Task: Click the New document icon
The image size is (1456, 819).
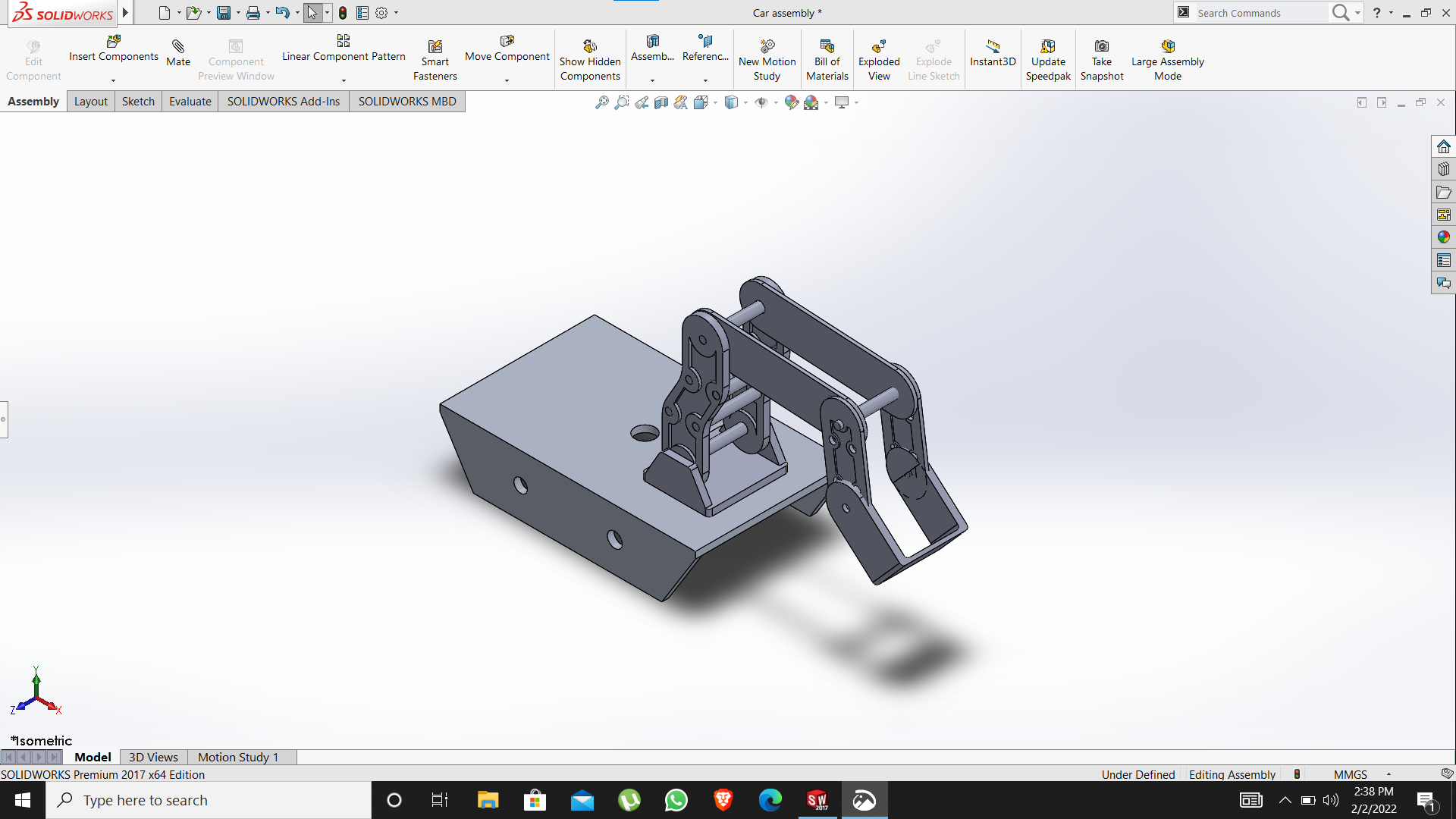Action: click(164, 13)
